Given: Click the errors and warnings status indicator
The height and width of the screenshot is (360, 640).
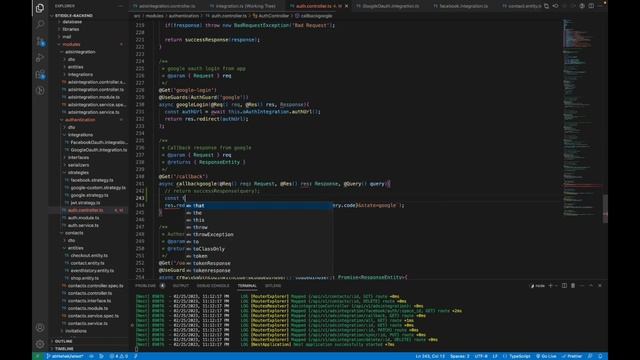Looking at the screenshot, I should [x=118, y=356].
